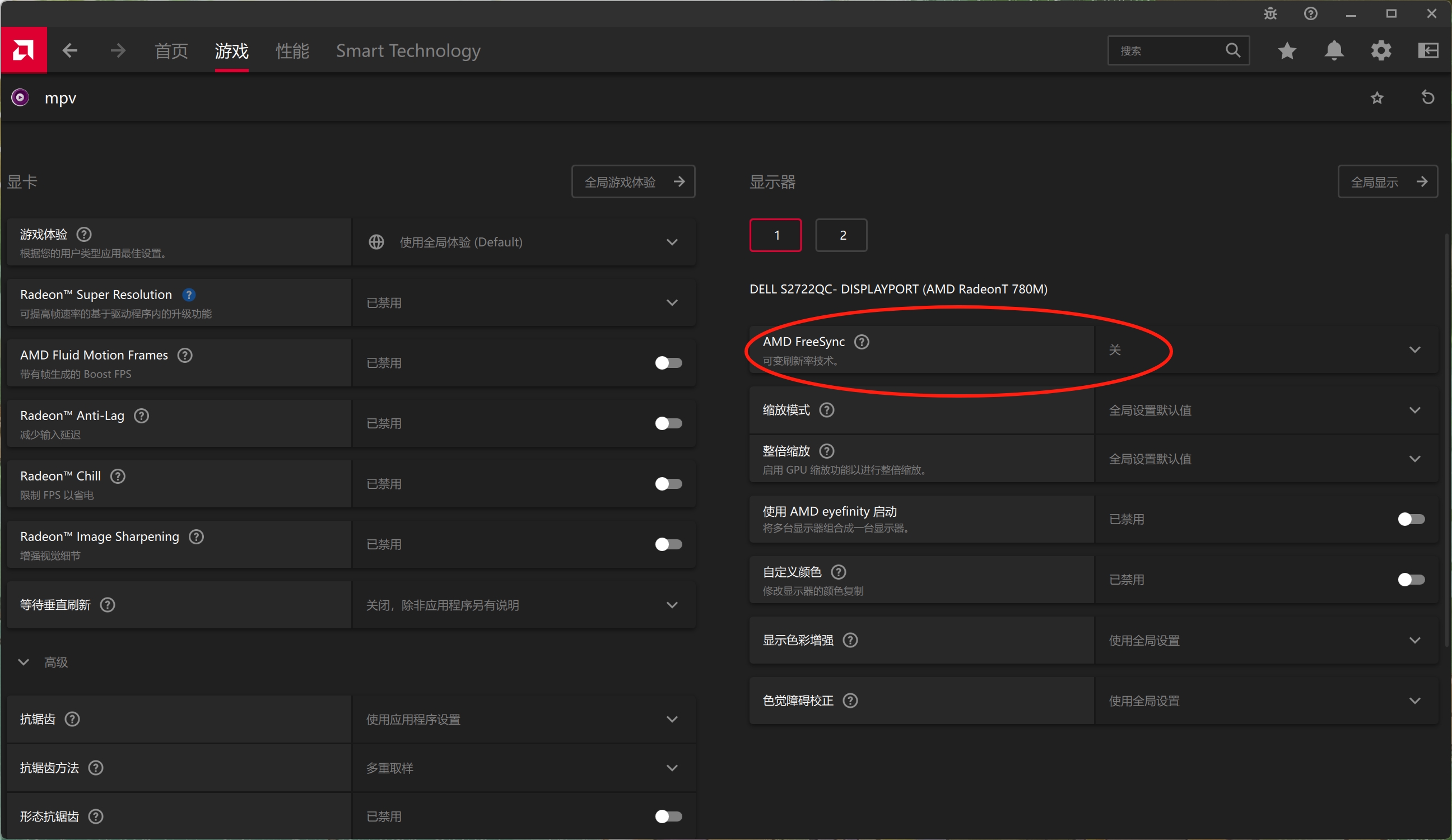Switch to the 性能 tab

[x=293, y=51]
